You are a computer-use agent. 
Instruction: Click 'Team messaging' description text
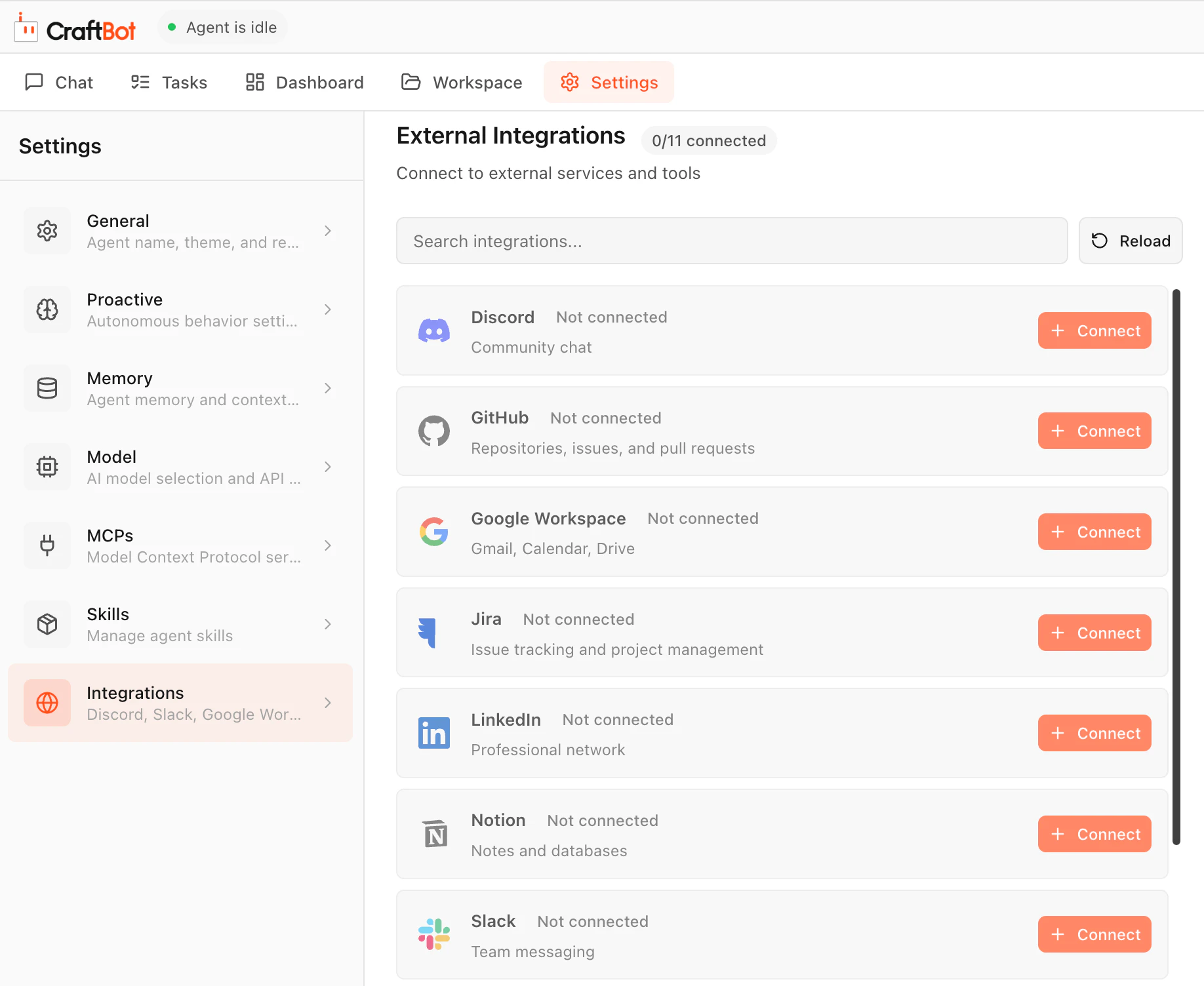point(533,952)
